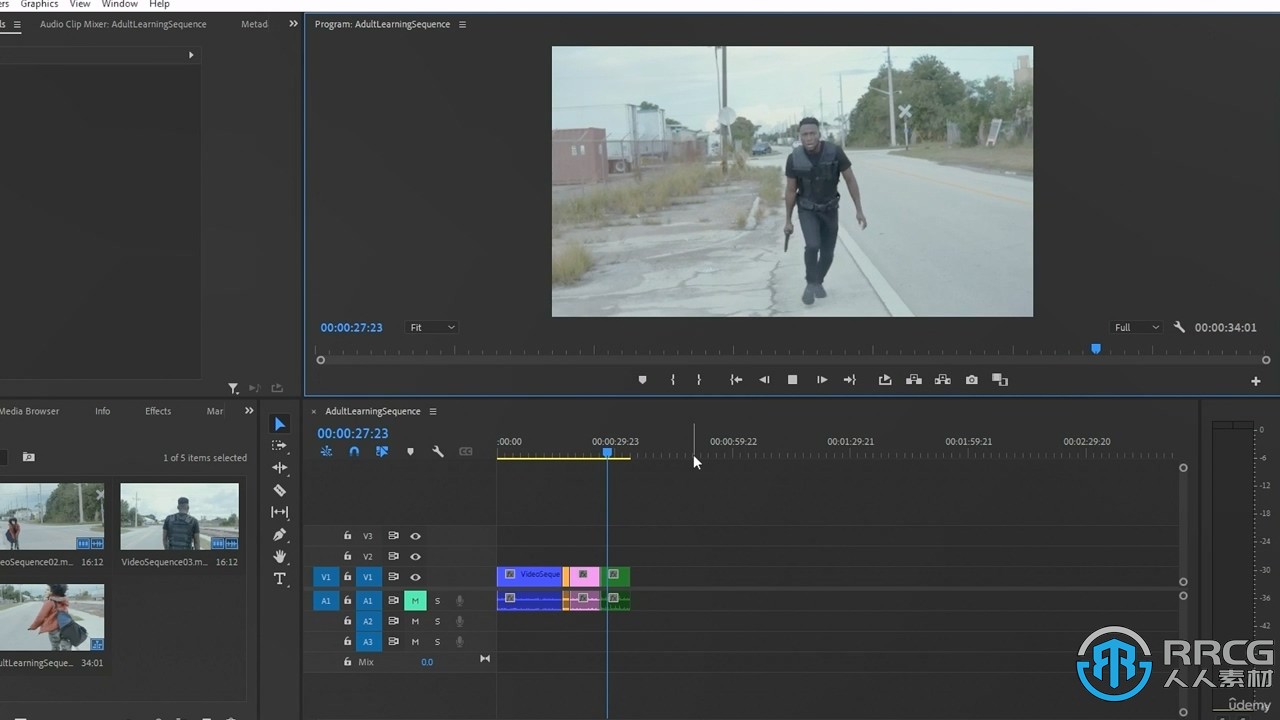This screenshot has height=720, width=1280.
Task: Close the AdultLearningSequence timeline tab
Action: [313, 411]
